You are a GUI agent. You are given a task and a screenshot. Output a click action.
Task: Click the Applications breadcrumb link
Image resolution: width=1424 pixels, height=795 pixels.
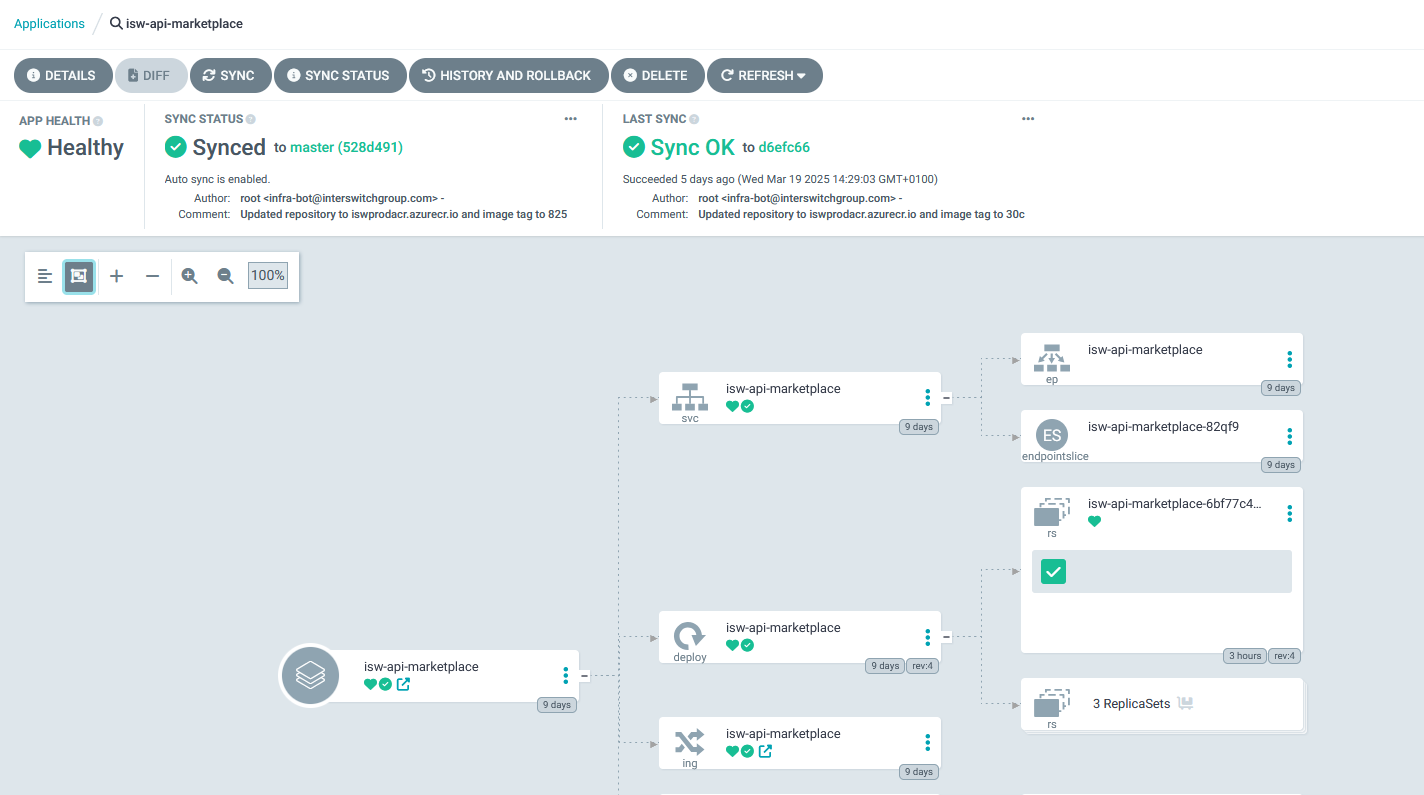click(x=49, y=23)
